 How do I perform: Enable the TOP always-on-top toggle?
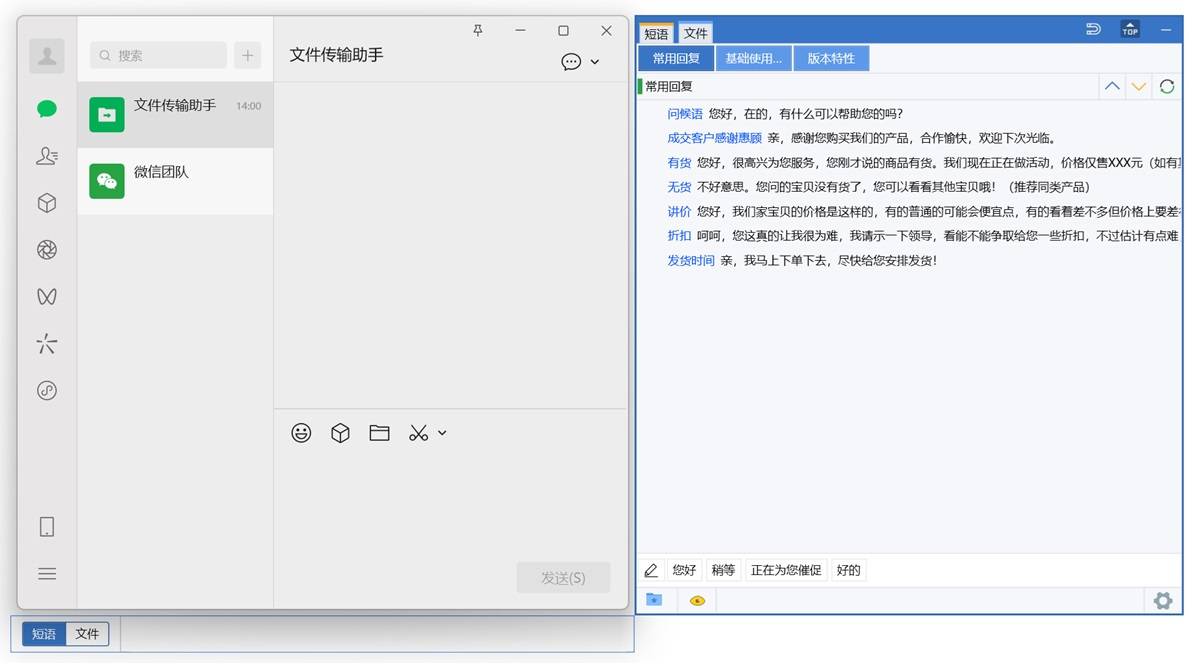click(1129, 30)
